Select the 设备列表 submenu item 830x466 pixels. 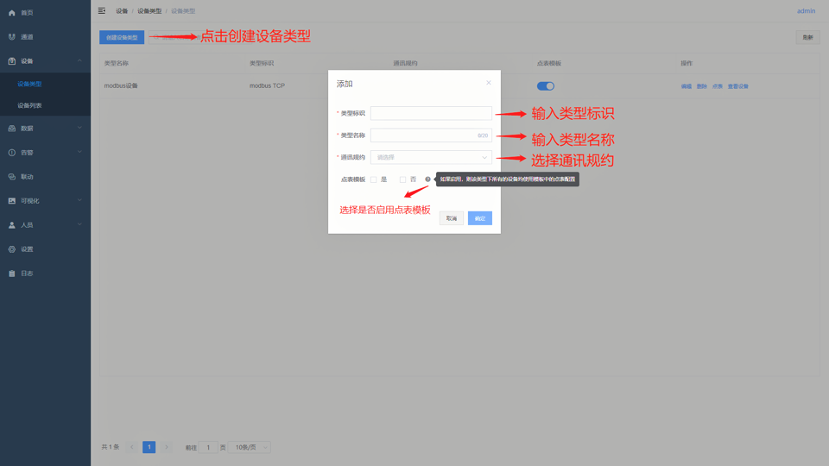(30, 106)
